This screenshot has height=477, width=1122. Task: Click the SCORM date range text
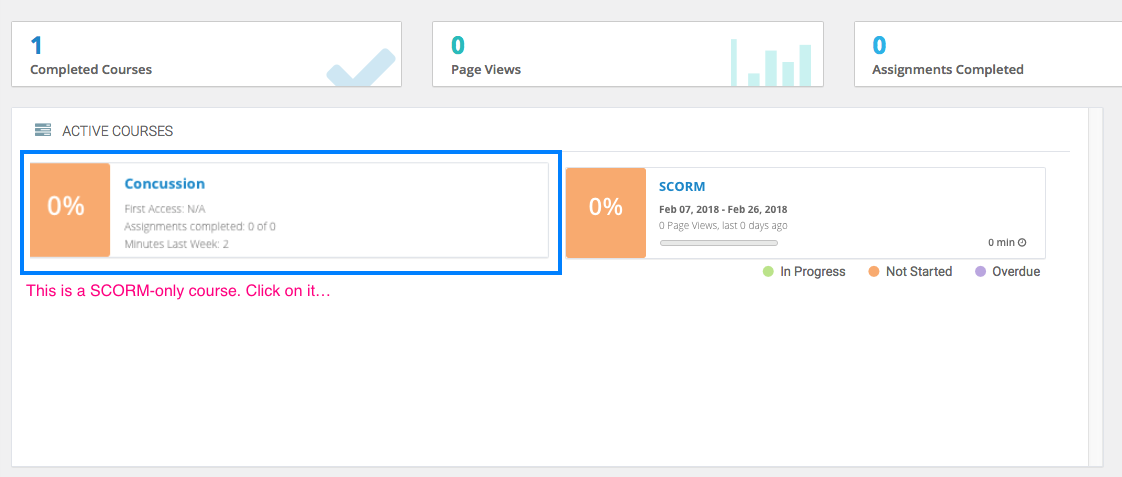pos(723,210)
